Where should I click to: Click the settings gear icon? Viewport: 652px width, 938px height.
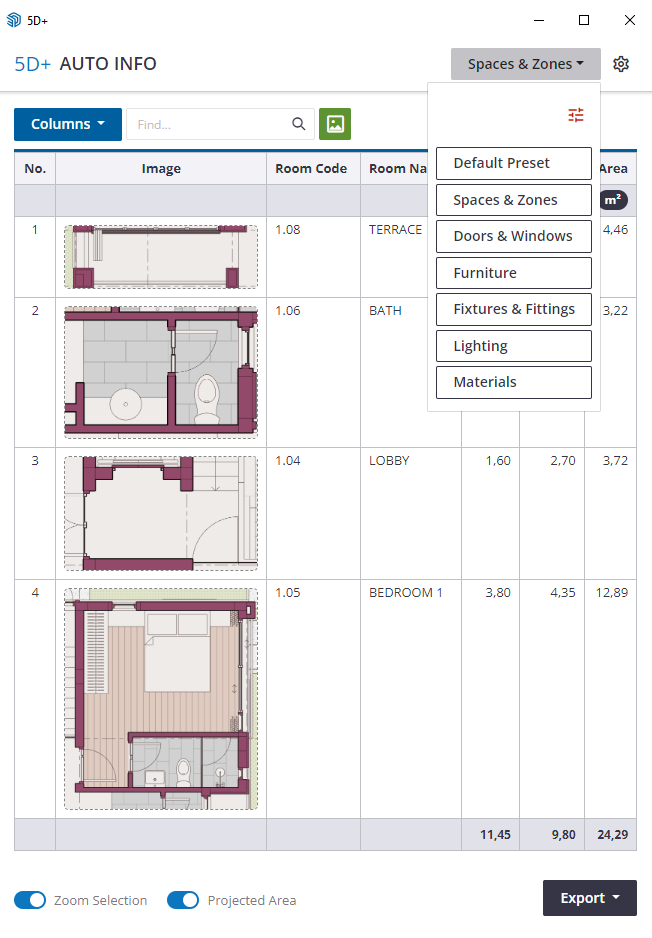[x=621, y=64]
